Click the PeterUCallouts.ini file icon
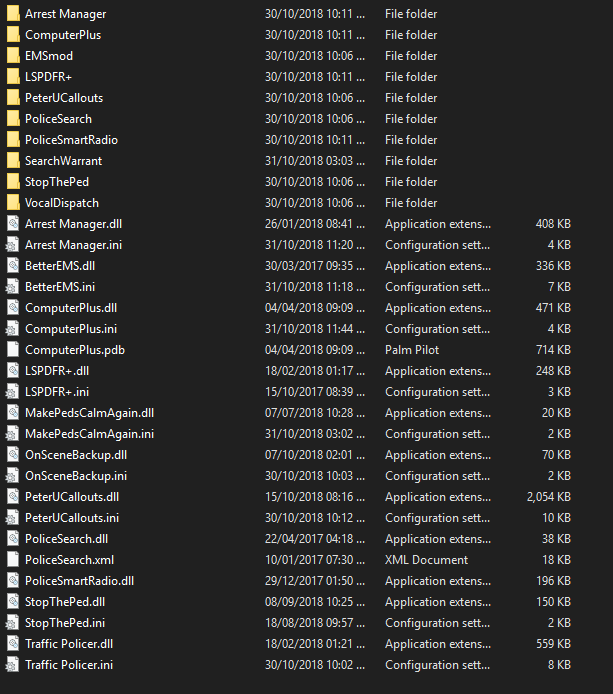This screenshot has height=694, width=613. coord(12,518)
